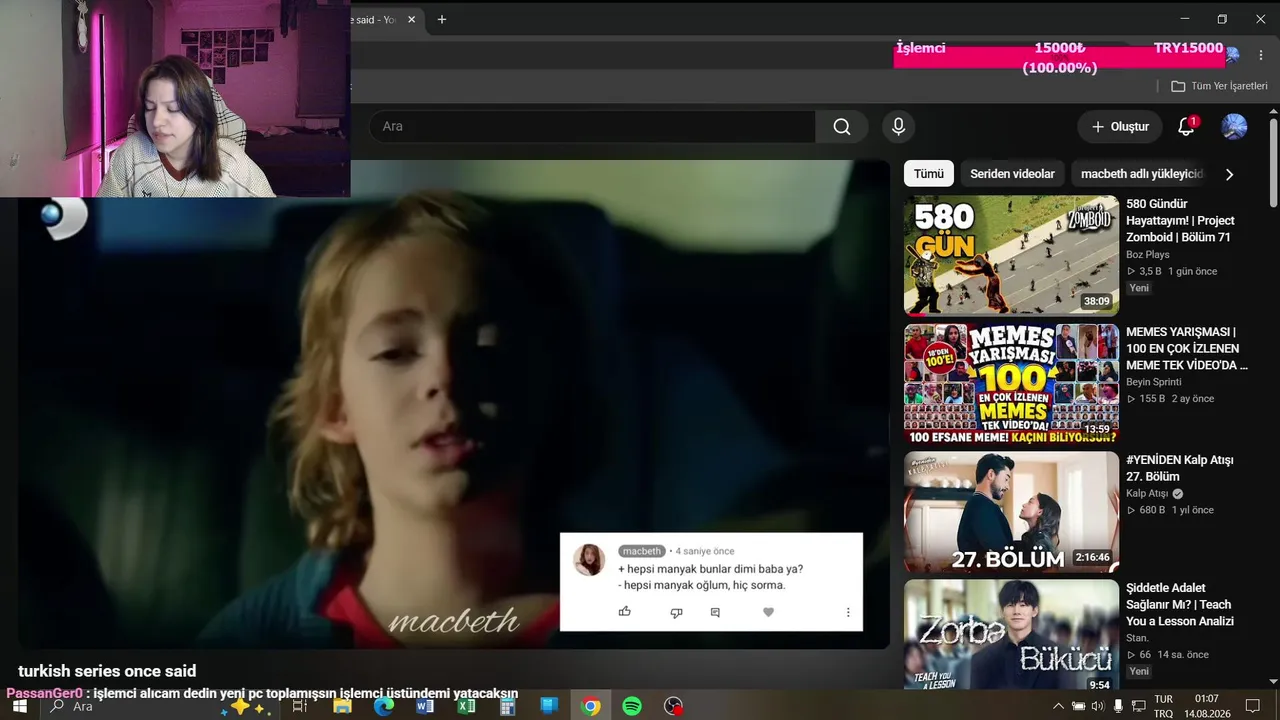Select the Tümü filter chip
1280x720 pixels.
[x=928, y=174]
